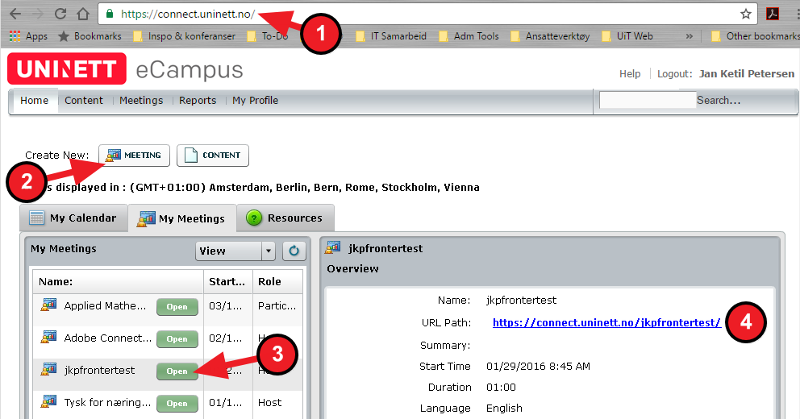
Task: Open the Other bookmarks folder
Action: [x=753, y=37]
